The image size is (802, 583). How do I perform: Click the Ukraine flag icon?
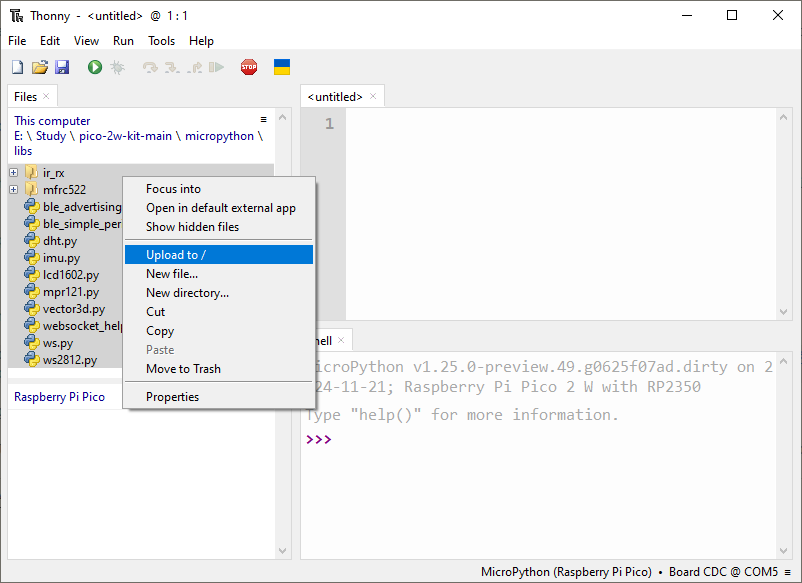coord(282,67)
